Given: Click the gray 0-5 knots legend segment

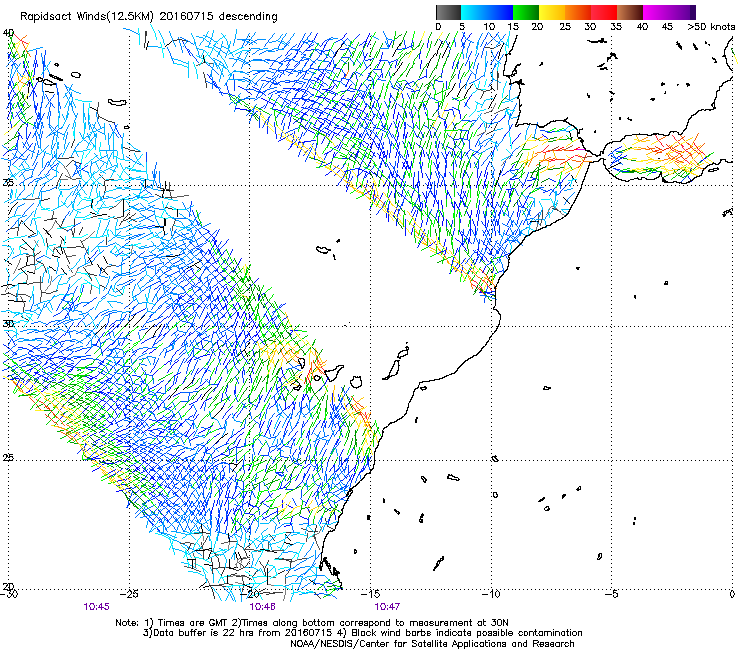Looking at the screenshot, I should point(448,12).
